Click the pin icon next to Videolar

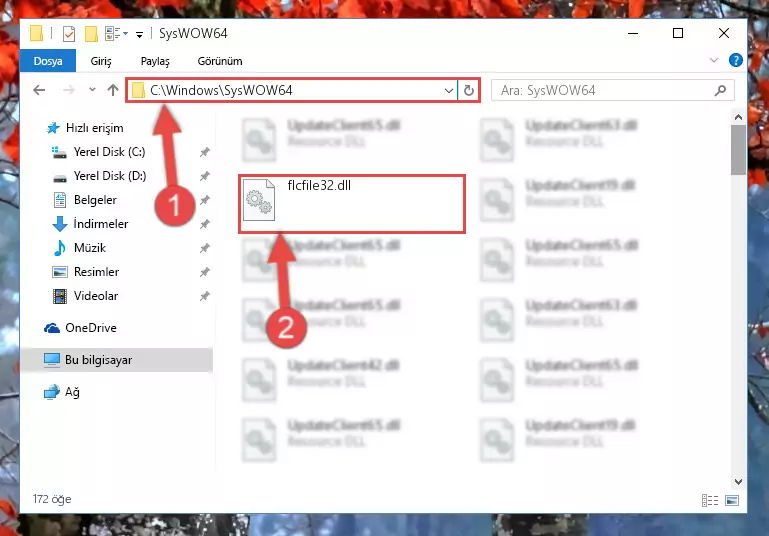click(x=205, y=296)
